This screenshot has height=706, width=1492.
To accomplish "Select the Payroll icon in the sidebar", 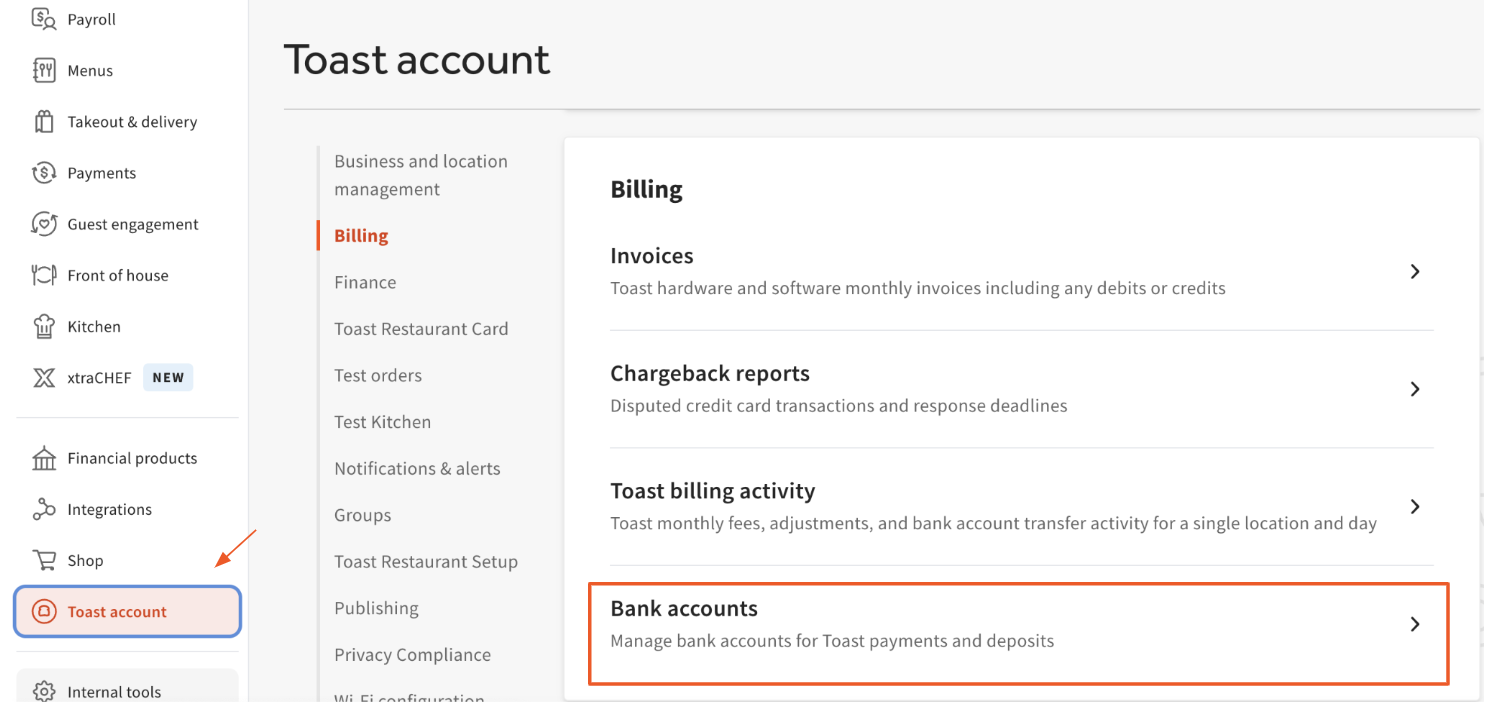I will click(42, 18).
